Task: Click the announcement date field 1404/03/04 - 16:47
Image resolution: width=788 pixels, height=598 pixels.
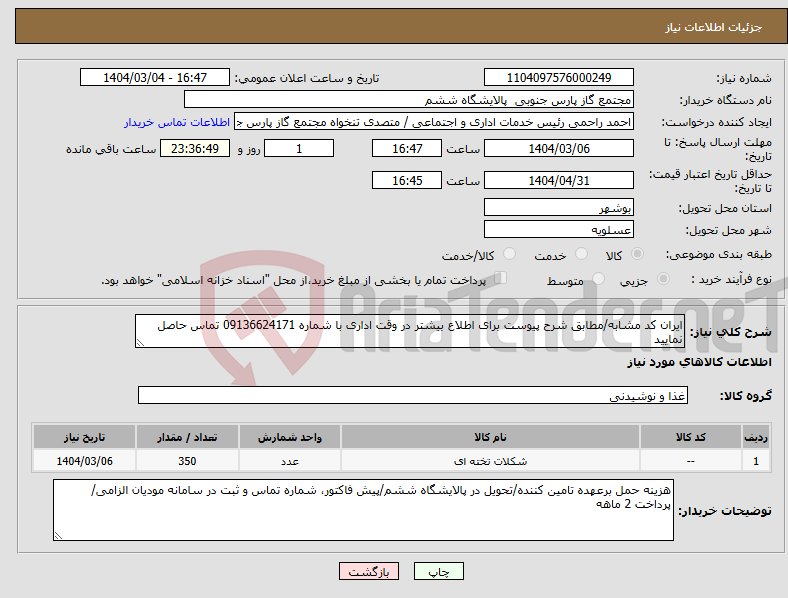Action: [x=155, y=78]
